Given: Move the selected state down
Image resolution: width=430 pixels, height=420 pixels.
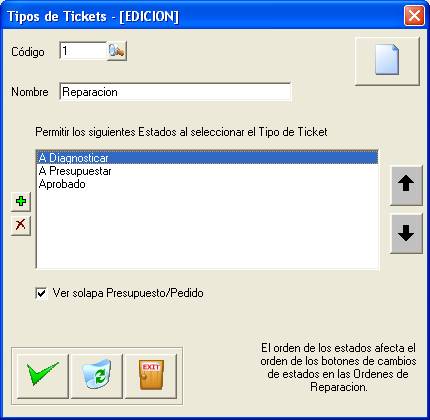Looking at the screenshot, I should [406, 233].
